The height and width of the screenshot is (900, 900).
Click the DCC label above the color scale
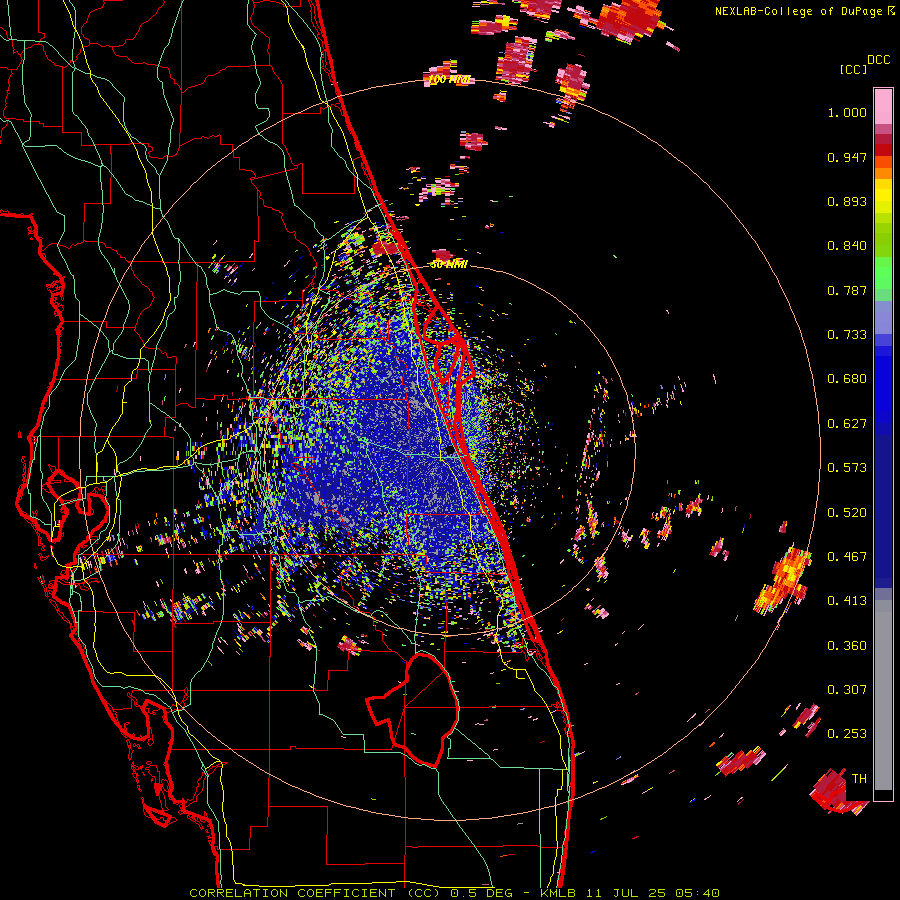pos(878,60)
